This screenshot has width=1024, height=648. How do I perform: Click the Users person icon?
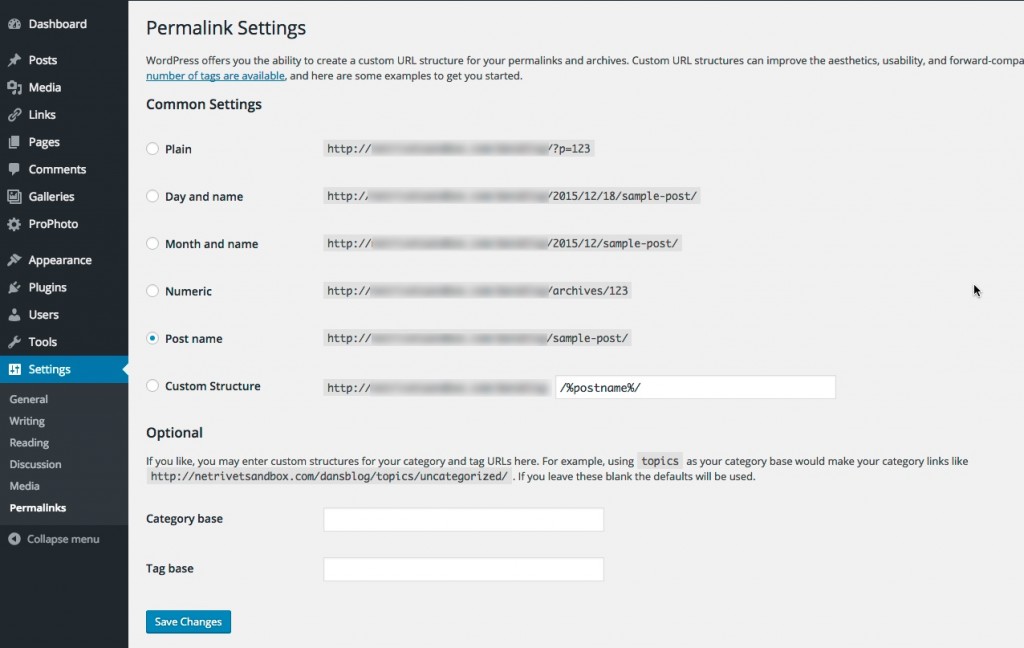[14, 315]
